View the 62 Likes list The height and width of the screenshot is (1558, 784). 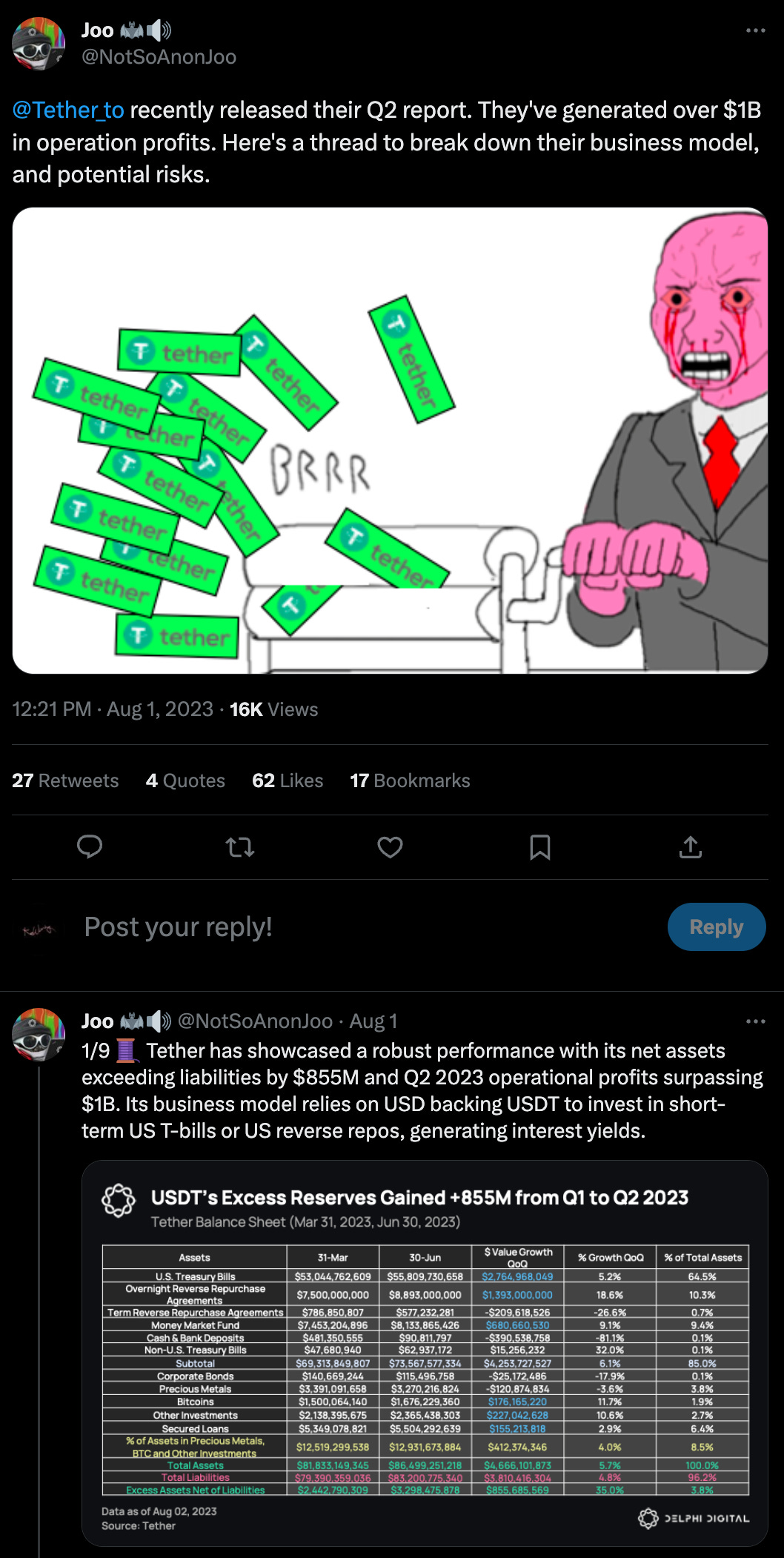point(288,780)
